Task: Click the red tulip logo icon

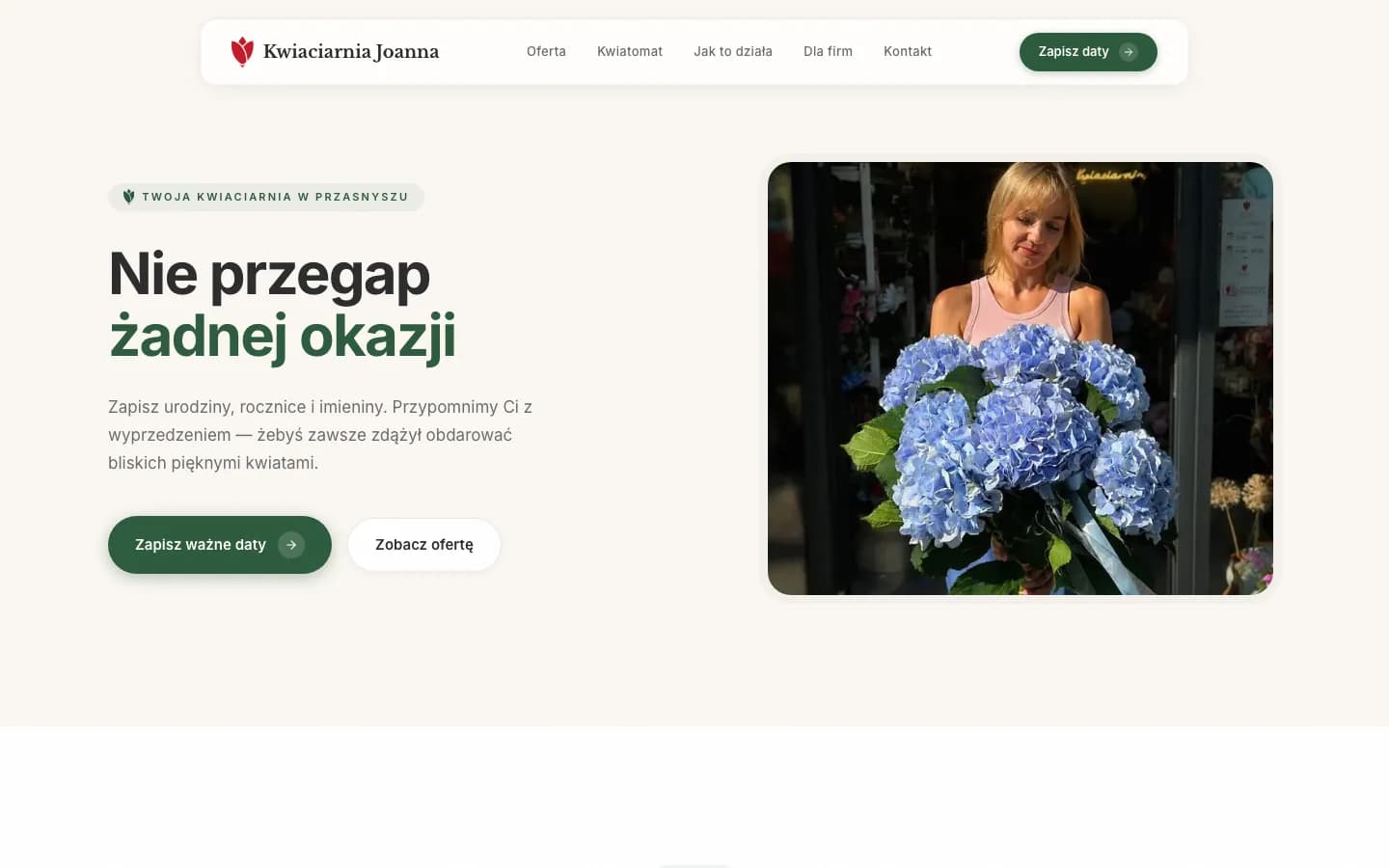Action: [242, 52]
